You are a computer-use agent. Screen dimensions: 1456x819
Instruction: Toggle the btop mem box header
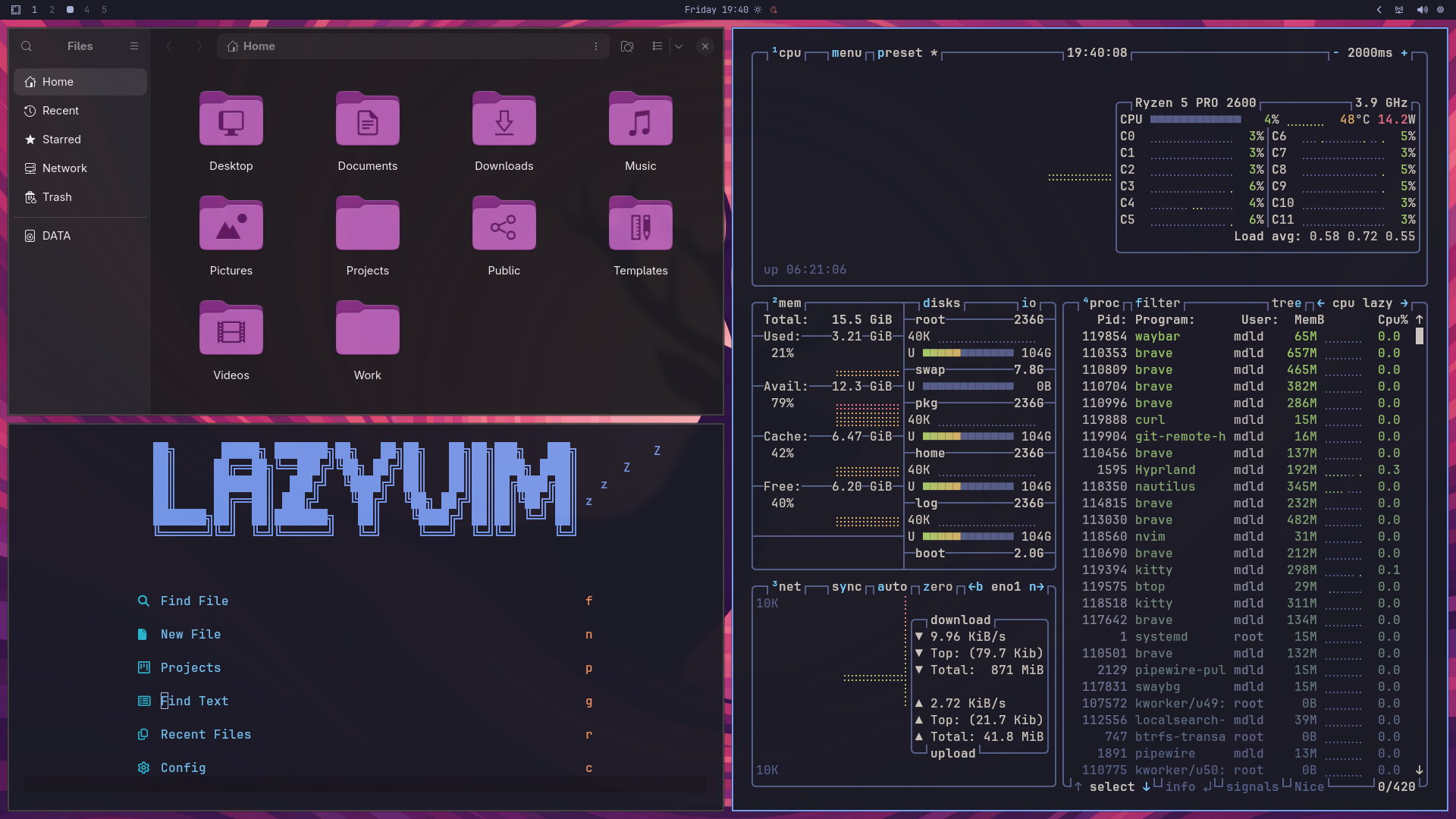tap(786, 303)
